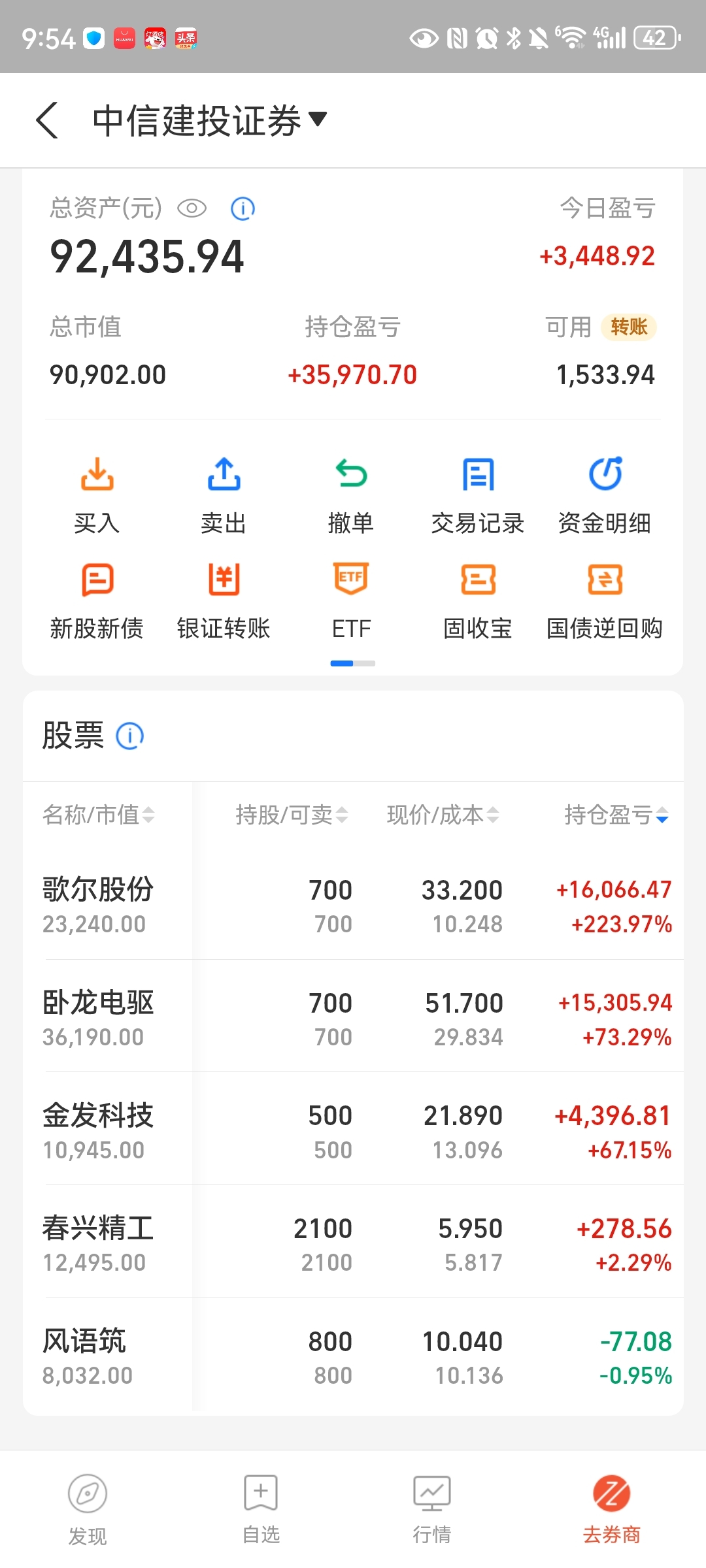
Task: Tap the 卖出 sell icon
Action: point(224,474)
